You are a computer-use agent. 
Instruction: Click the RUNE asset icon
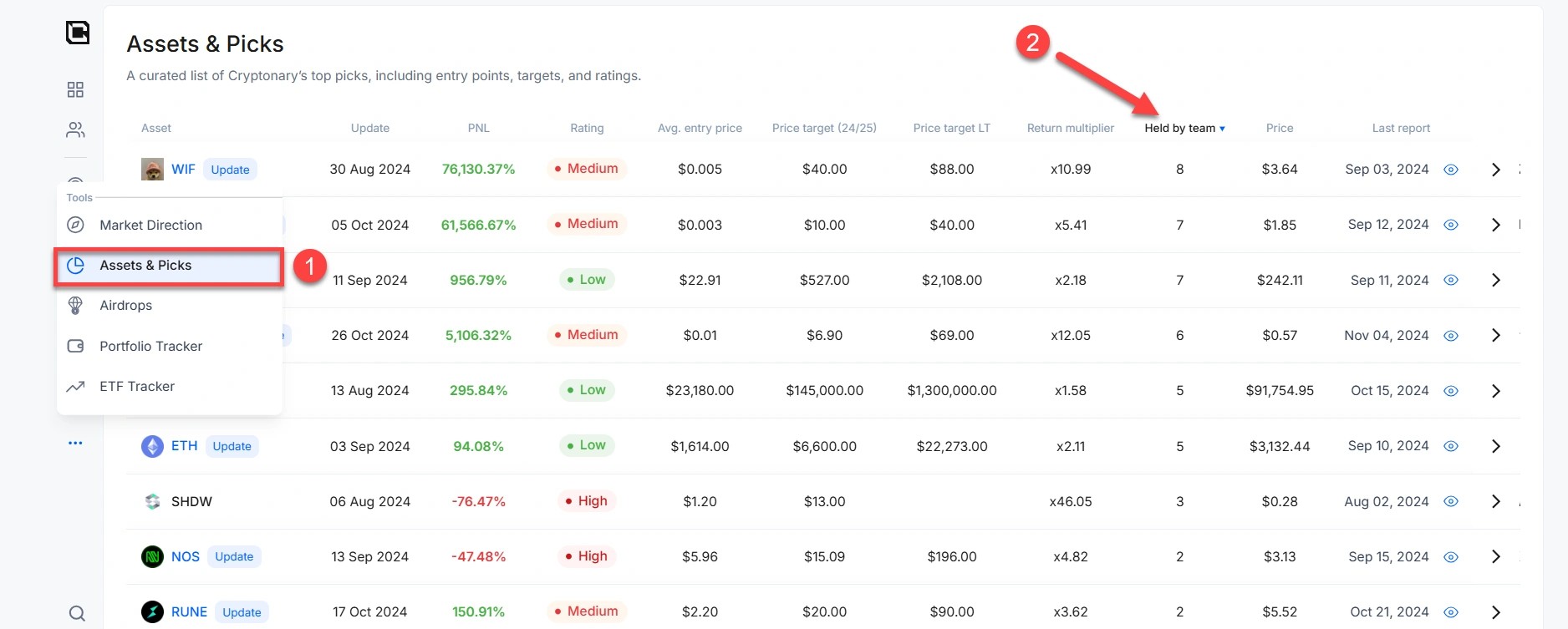click(152, 611)
